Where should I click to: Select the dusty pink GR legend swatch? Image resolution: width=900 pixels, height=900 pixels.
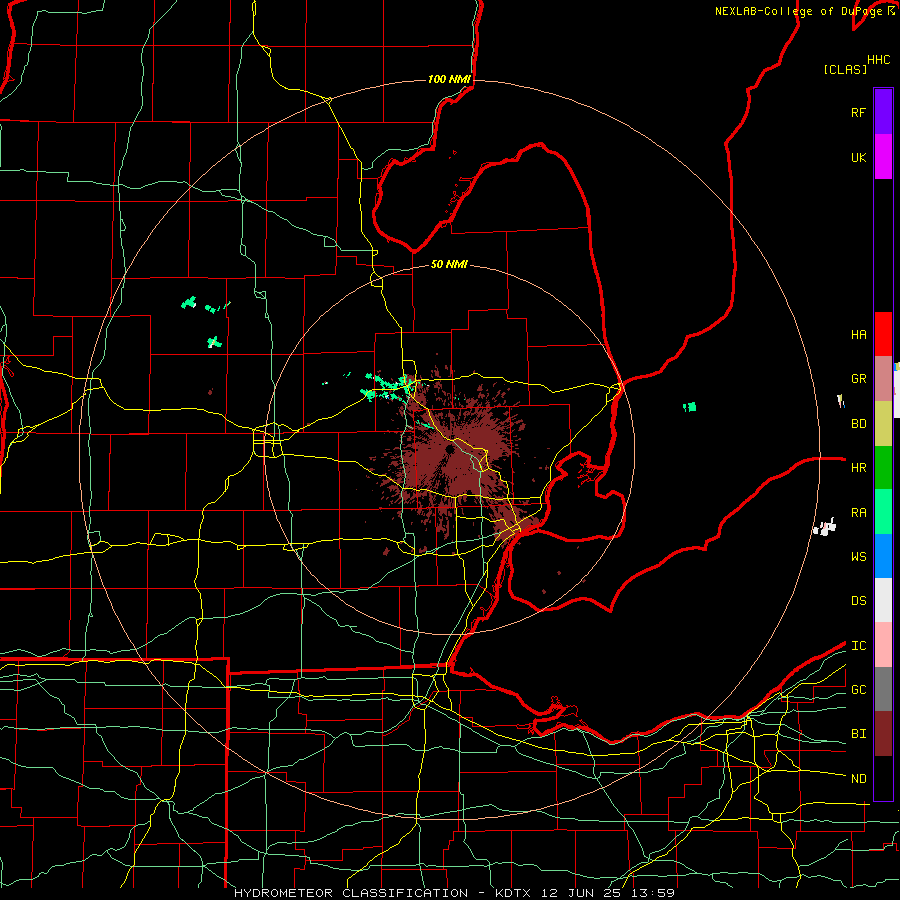click(x=883, y=378)
